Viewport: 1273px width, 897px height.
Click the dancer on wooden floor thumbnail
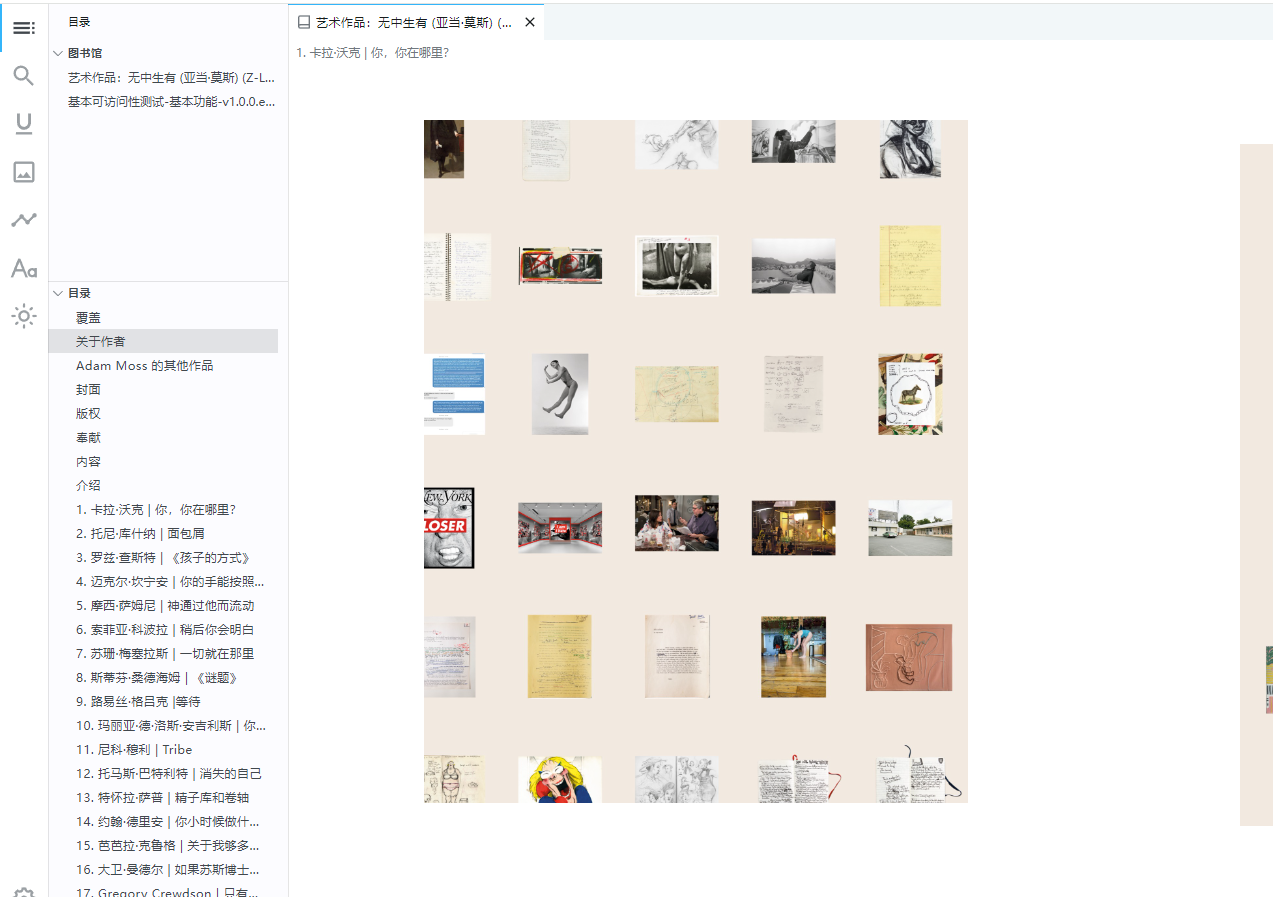[x=793, y=657]
